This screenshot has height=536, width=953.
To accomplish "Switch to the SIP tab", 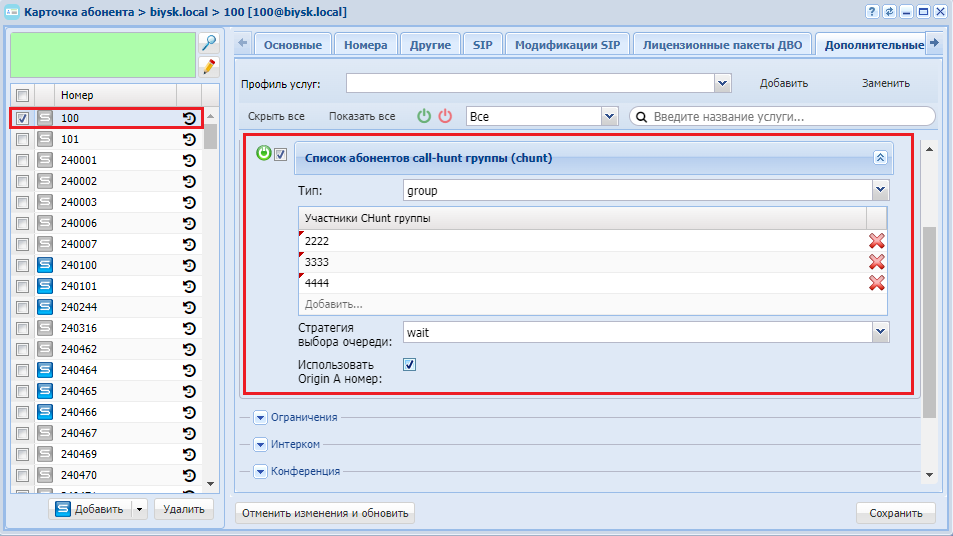I will (482, 45).
